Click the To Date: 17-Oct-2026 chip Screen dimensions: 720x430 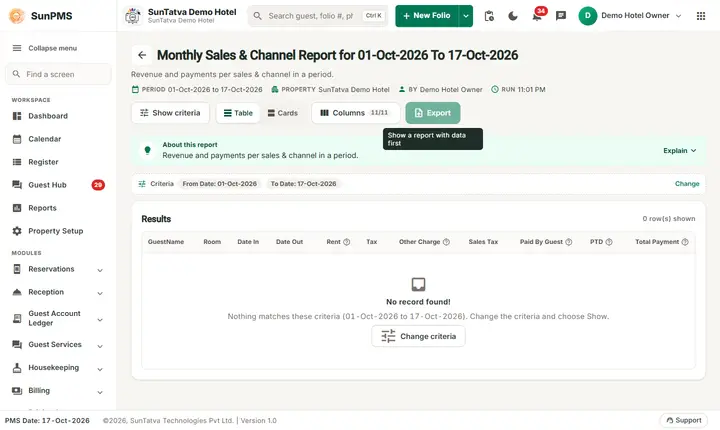303,184
